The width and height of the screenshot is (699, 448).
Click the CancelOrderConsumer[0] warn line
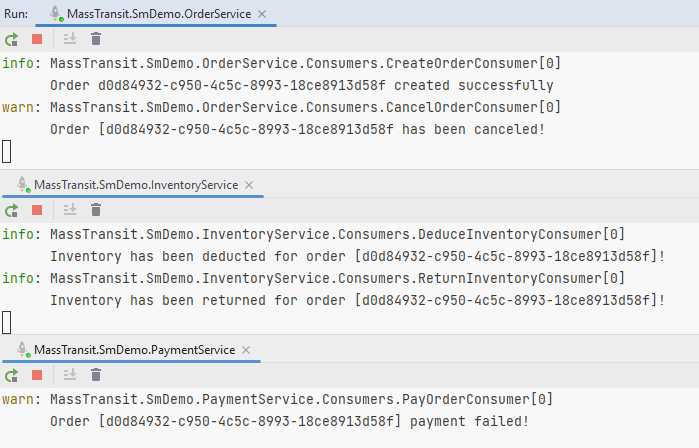point(281,107)
